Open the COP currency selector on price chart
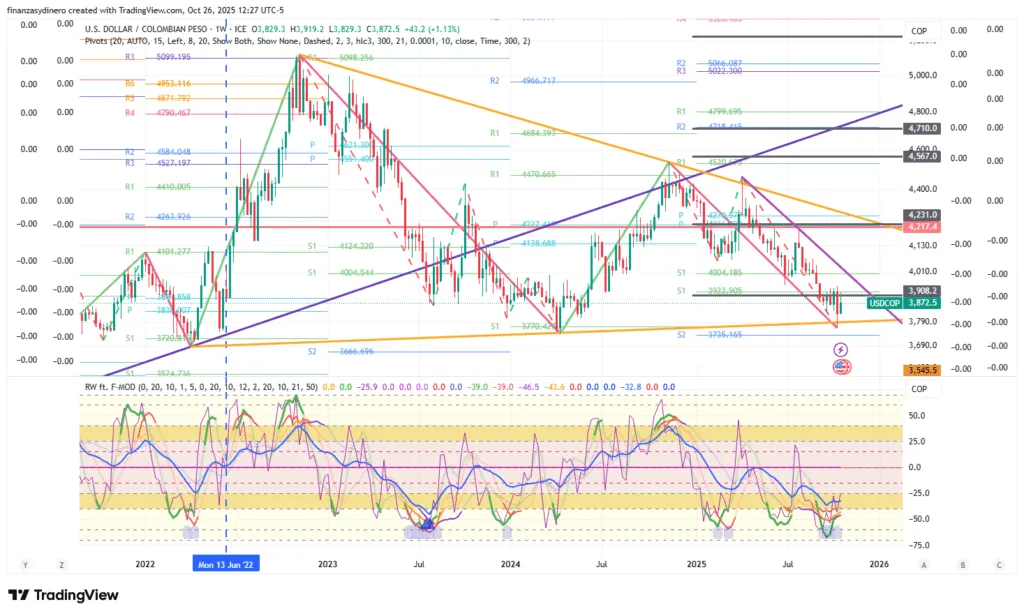The image size is (1024, 616). coord(918,31)
